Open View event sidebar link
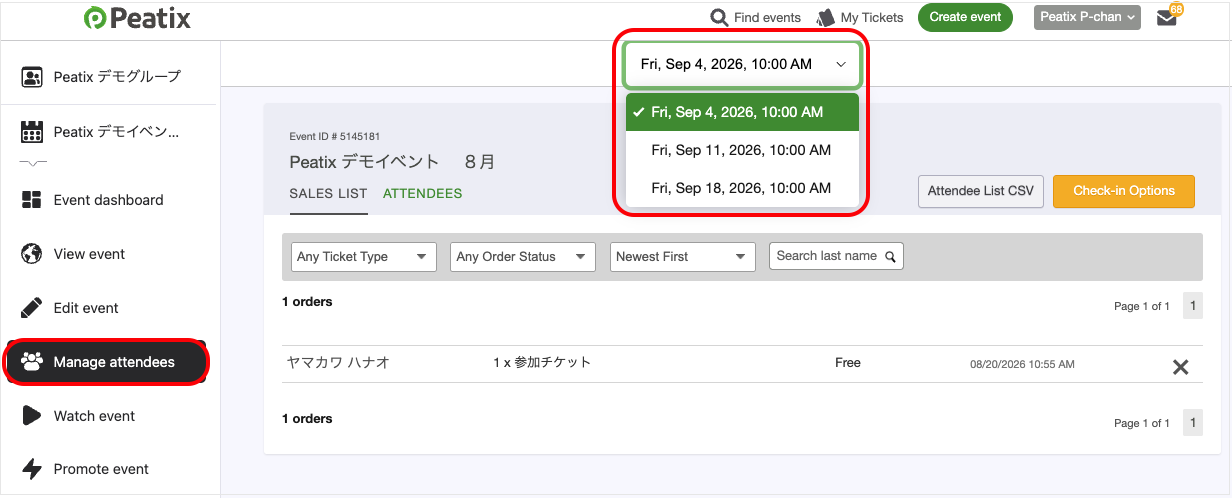The image size is (1232, 498). click(x=89, y=254)
